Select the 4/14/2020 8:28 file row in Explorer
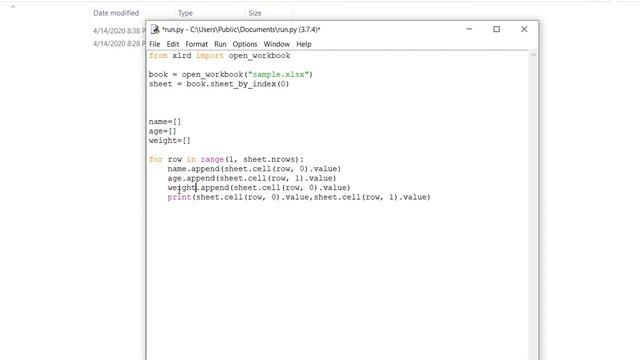Viewport: 640px width, 360px height. coord(119,43)
